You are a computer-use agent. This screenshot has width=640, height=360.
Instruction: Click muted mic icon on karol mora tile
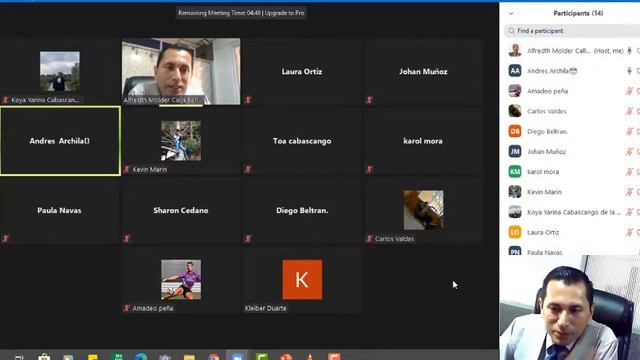(369, 169)
